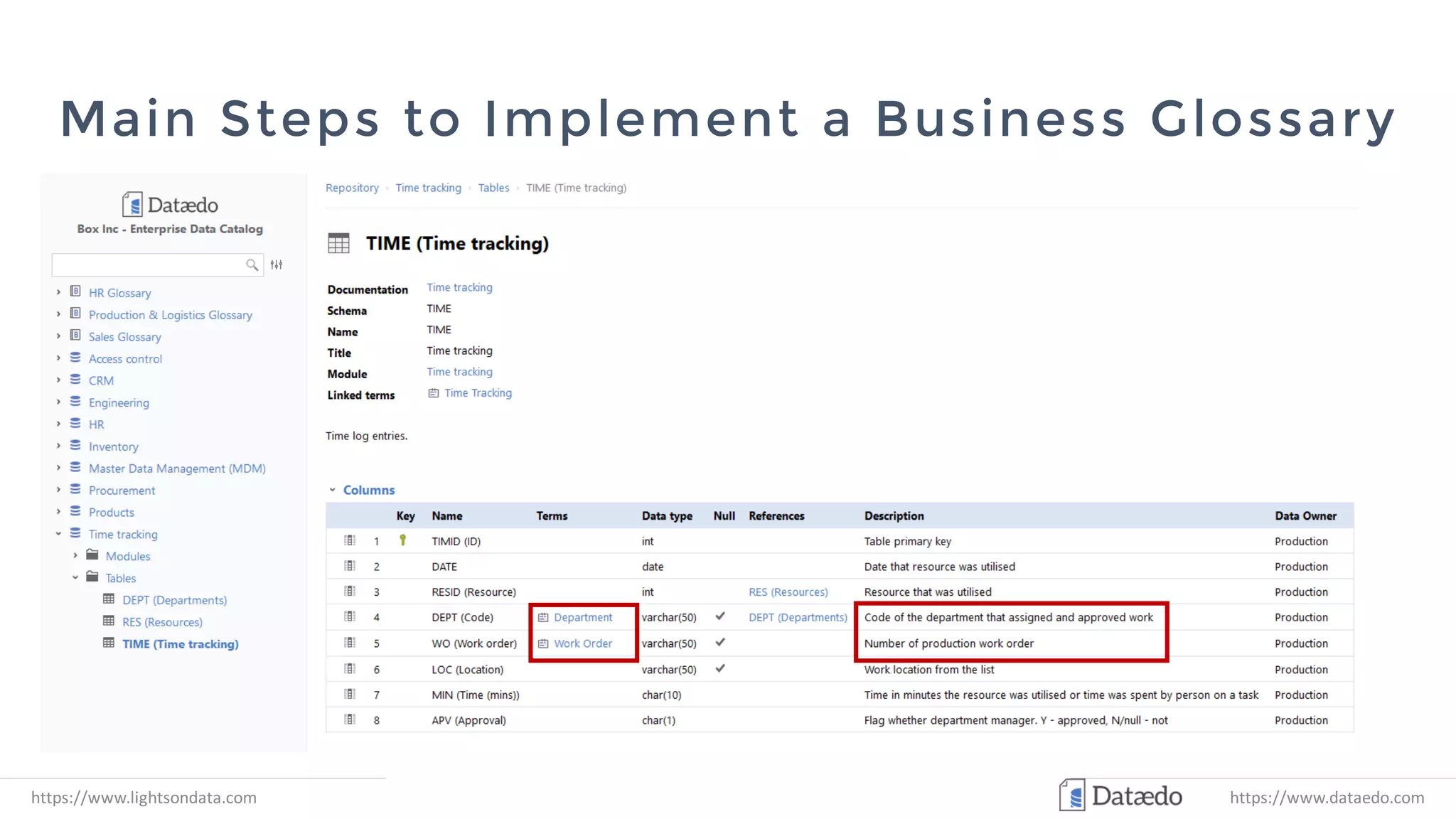Click the 'Work location from the list' description
The height and width of the screenshot is (819, 1456).
pyautogui.click(x=928, y=670)
